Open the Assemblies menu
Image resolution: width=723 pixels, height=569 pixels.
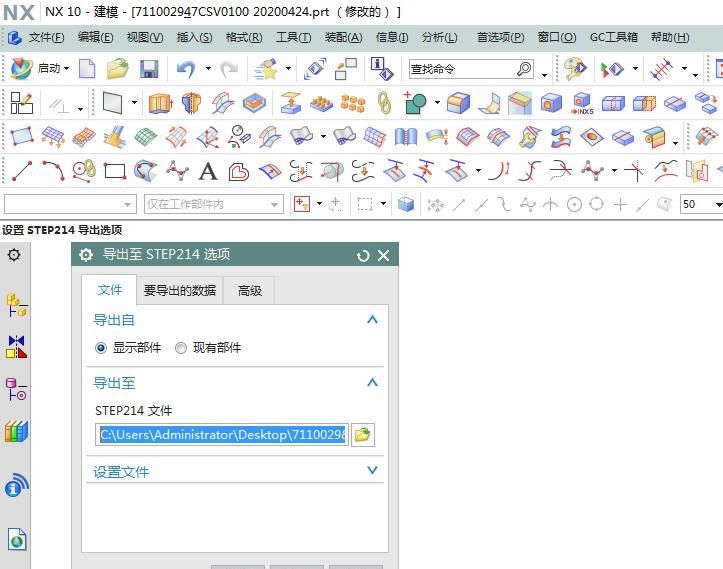[344, 37]
